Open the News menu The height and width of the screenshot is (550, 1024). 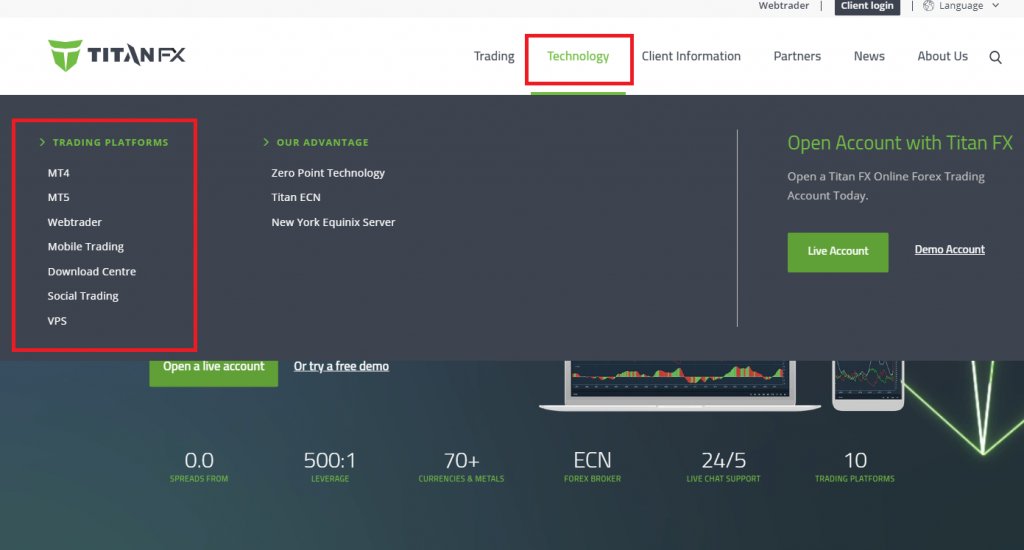tap(869, 56)
